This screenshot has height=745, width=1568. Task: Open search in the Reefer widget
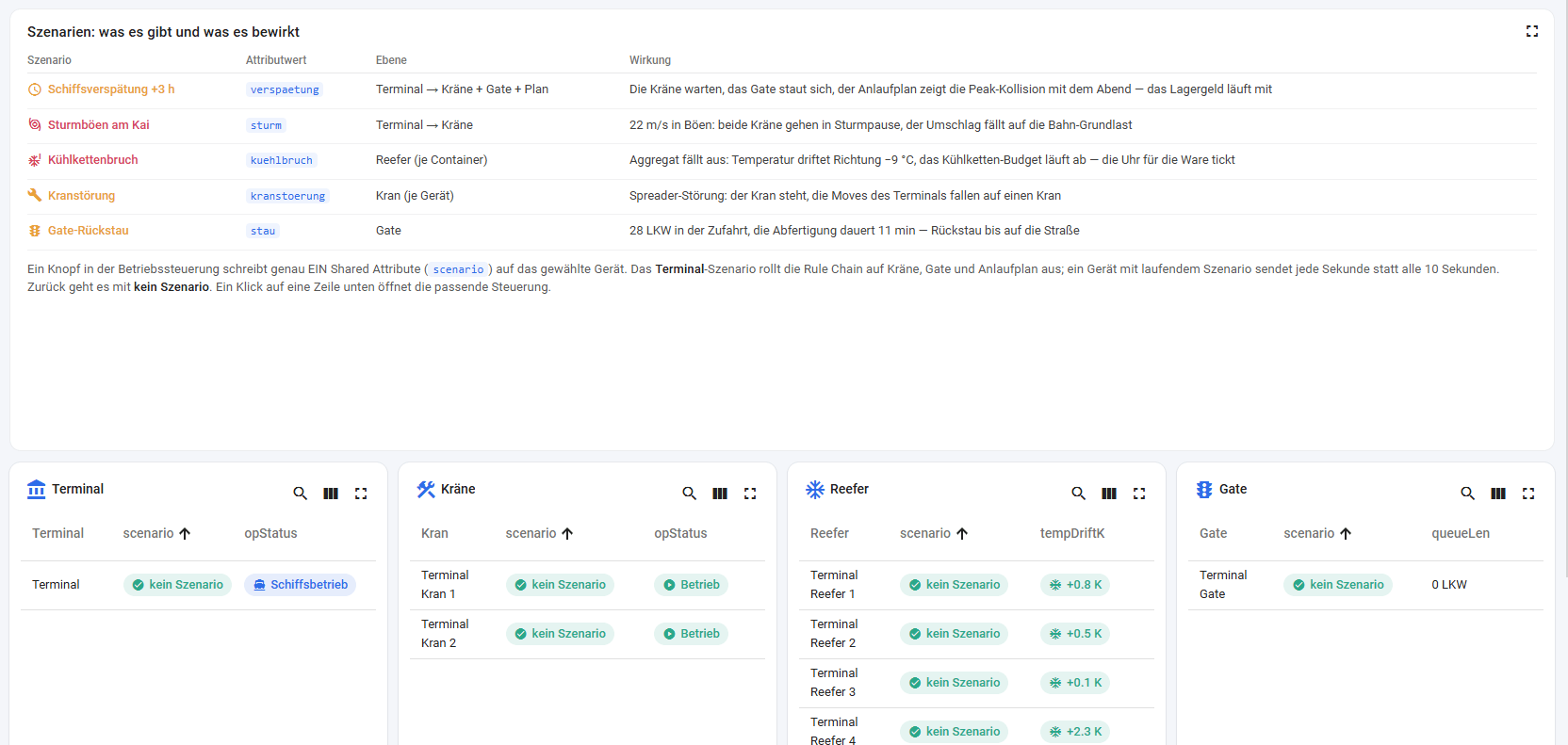coord(1079,494)
